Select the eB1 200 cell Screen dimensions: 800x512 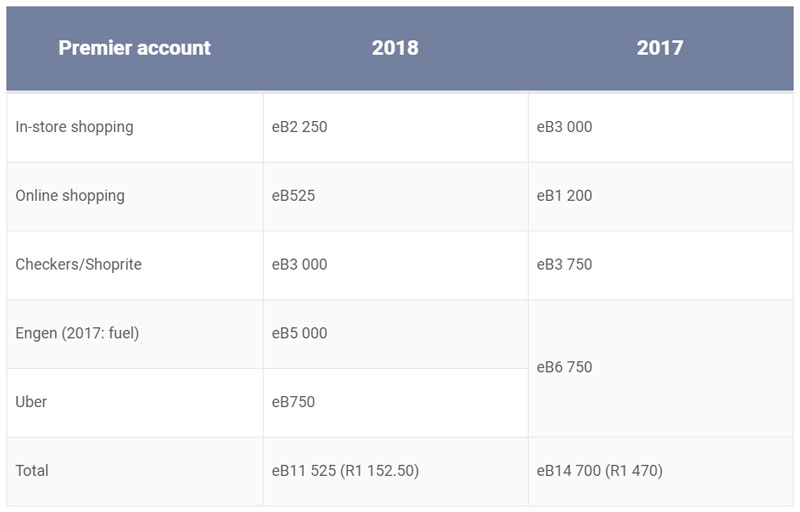(x=565, y=196)
